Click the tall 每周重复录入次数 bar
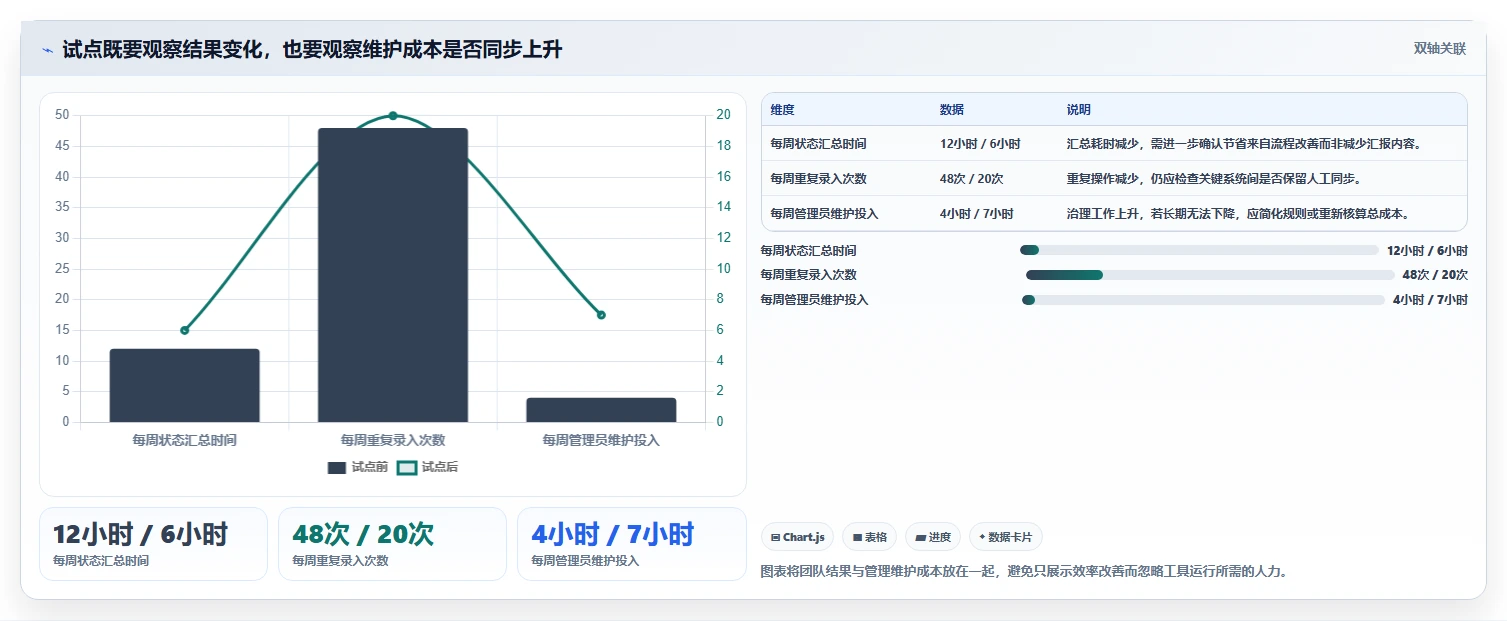1507x621 pixels. [x=393, y=275]
